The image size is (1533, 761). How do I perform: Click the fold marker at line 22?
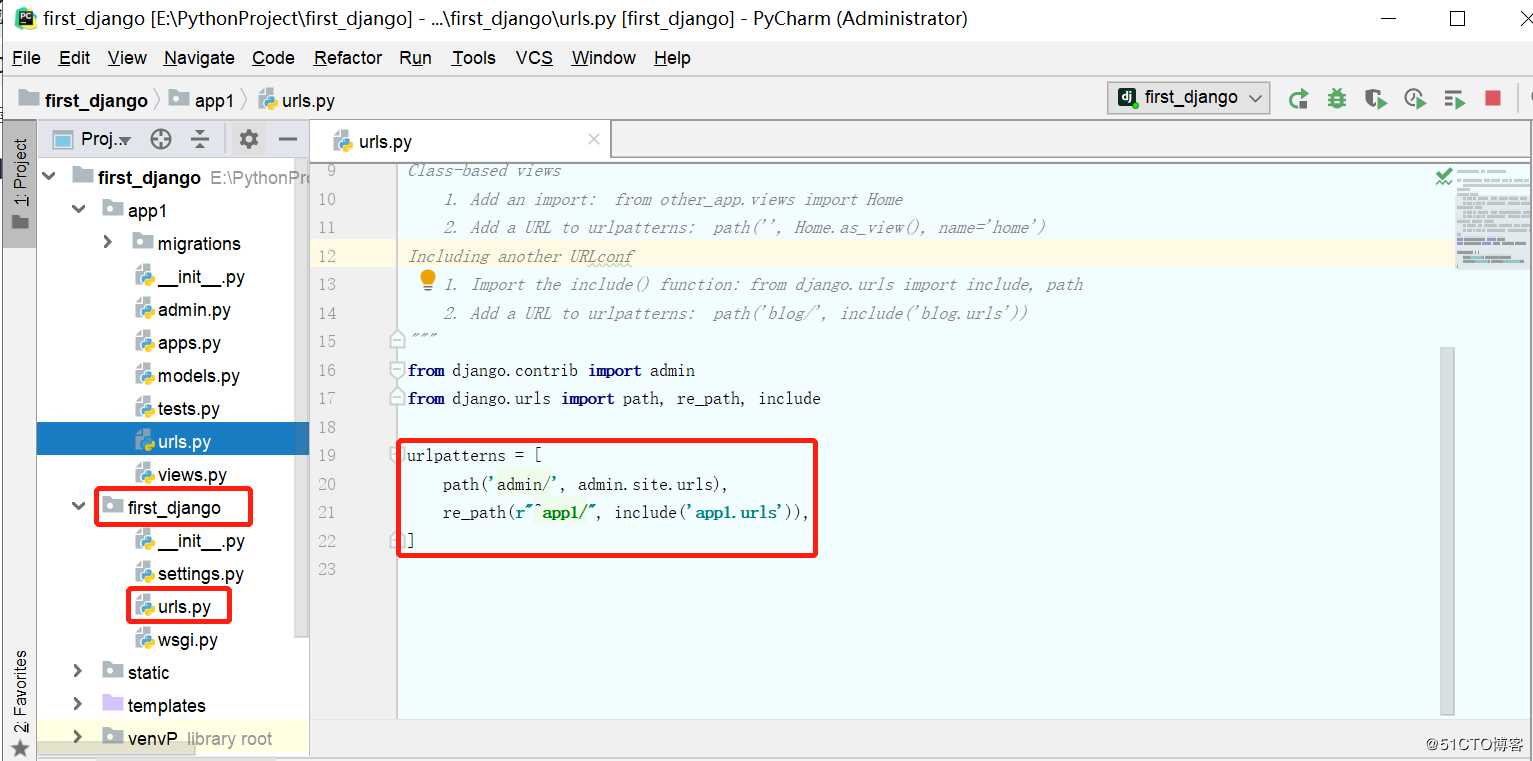397,540
